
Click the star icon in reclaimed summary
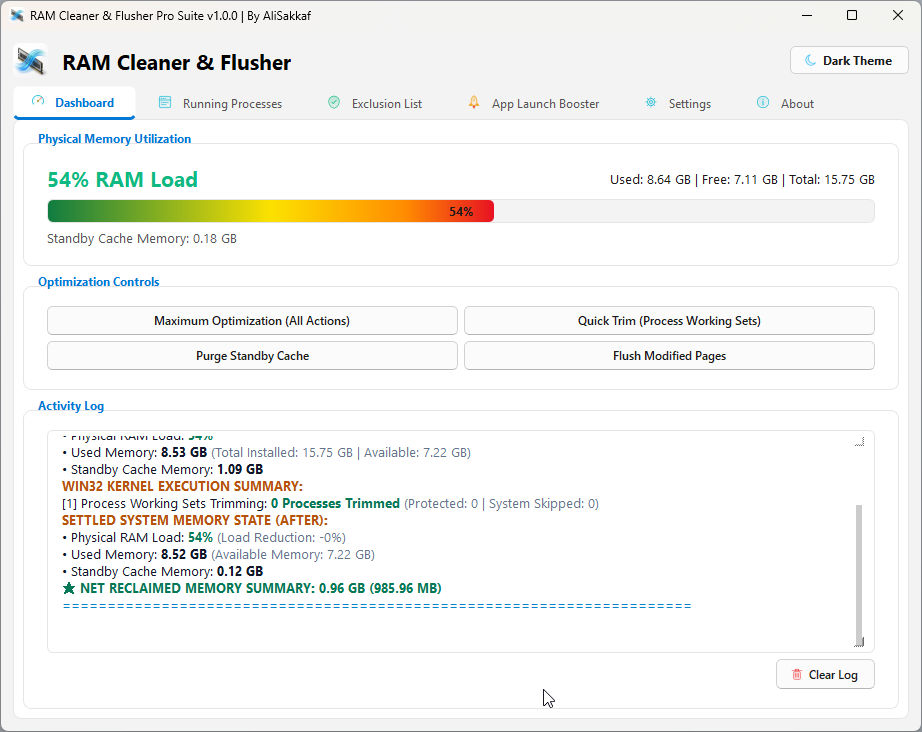(x=69, y=588)
